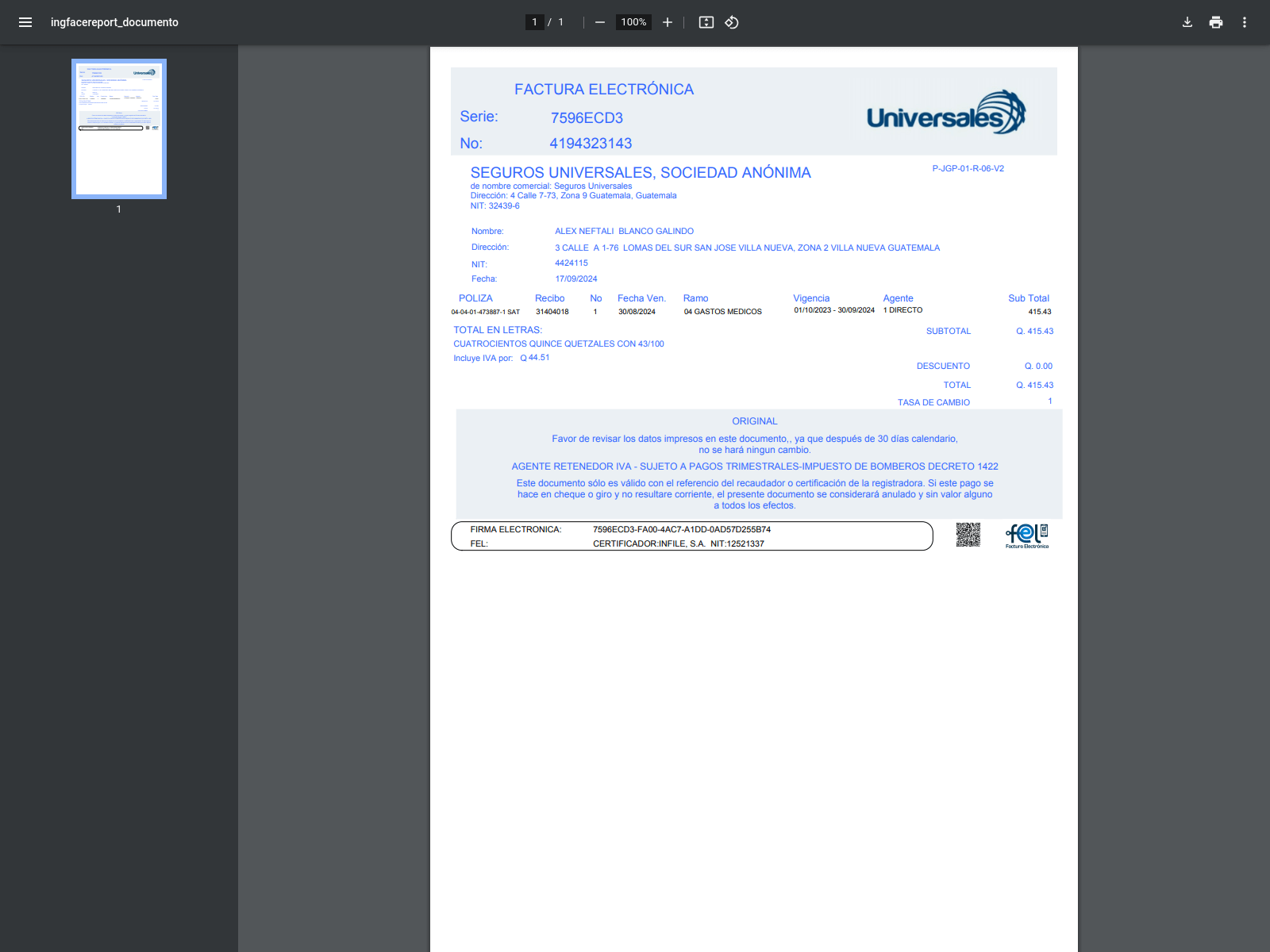Click invoice number 4194323143
Image resolution: width=1270 pixels, height=952 pixels.
[591, 144]
